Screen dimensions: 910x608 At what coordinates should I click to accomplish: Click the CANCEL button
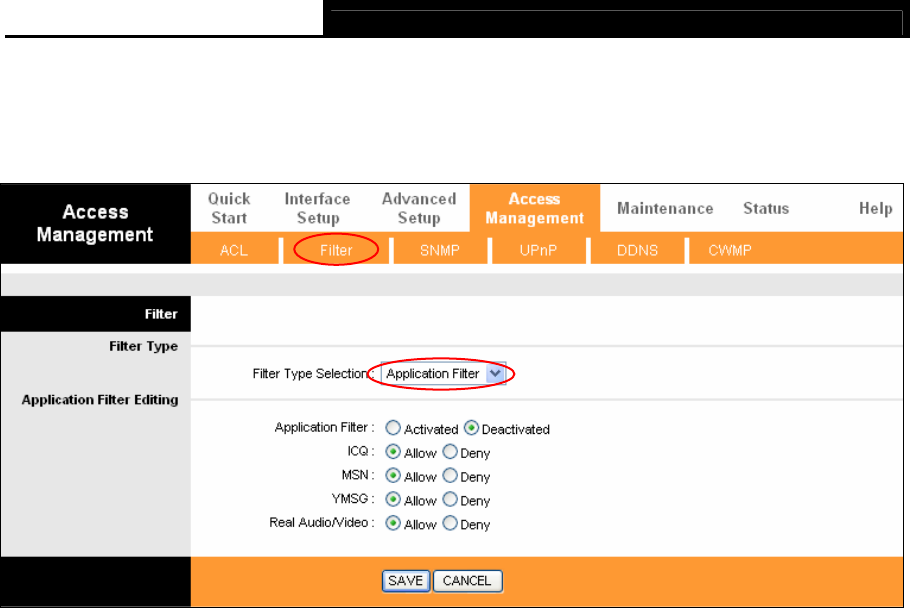(x=468, y=581)
